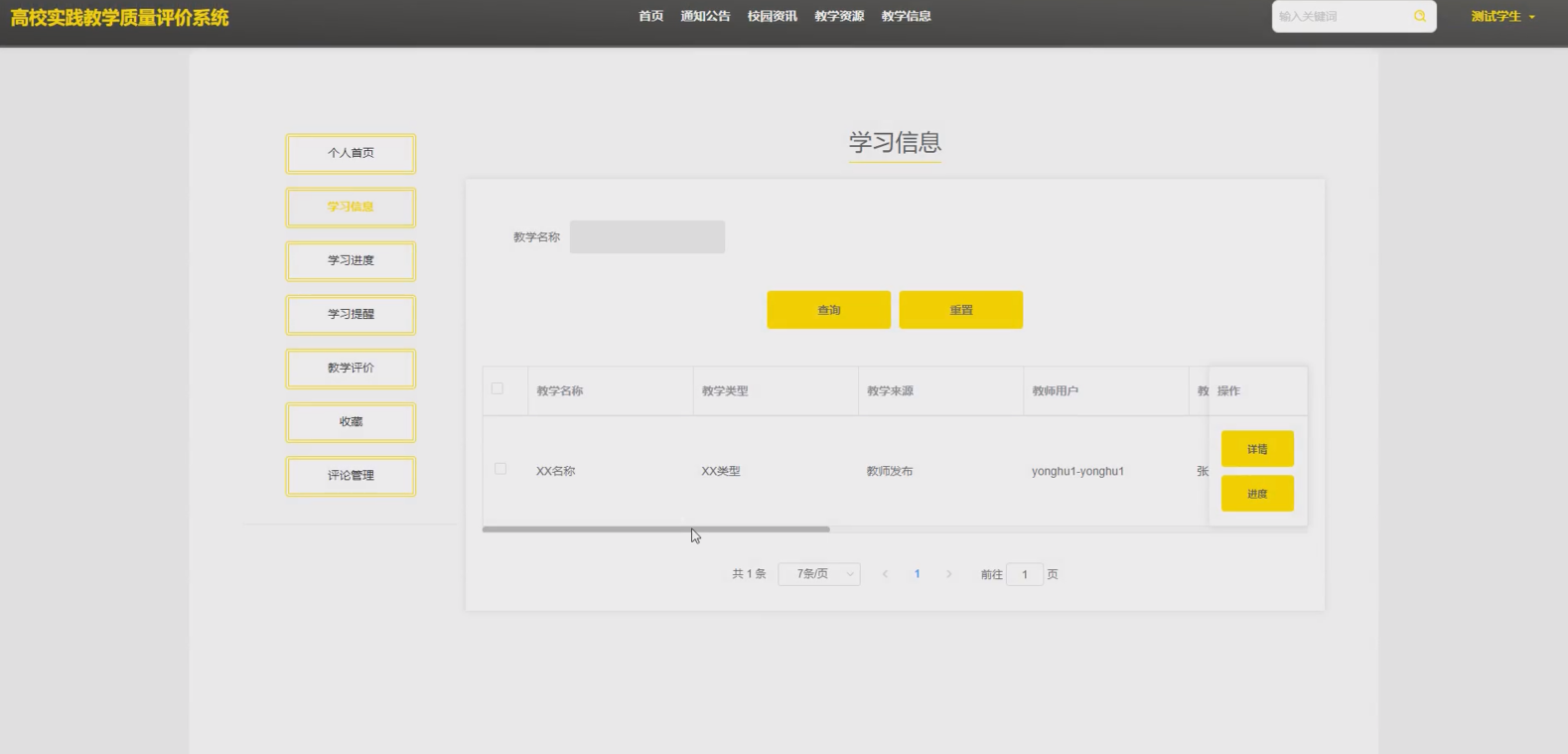Open 教学信息 in top navigation

click(x=906, y=16)
